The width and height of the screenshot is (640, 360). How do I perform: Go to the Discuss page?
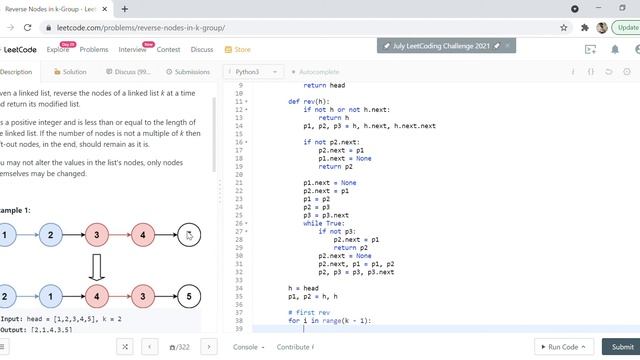coord(202,49)
